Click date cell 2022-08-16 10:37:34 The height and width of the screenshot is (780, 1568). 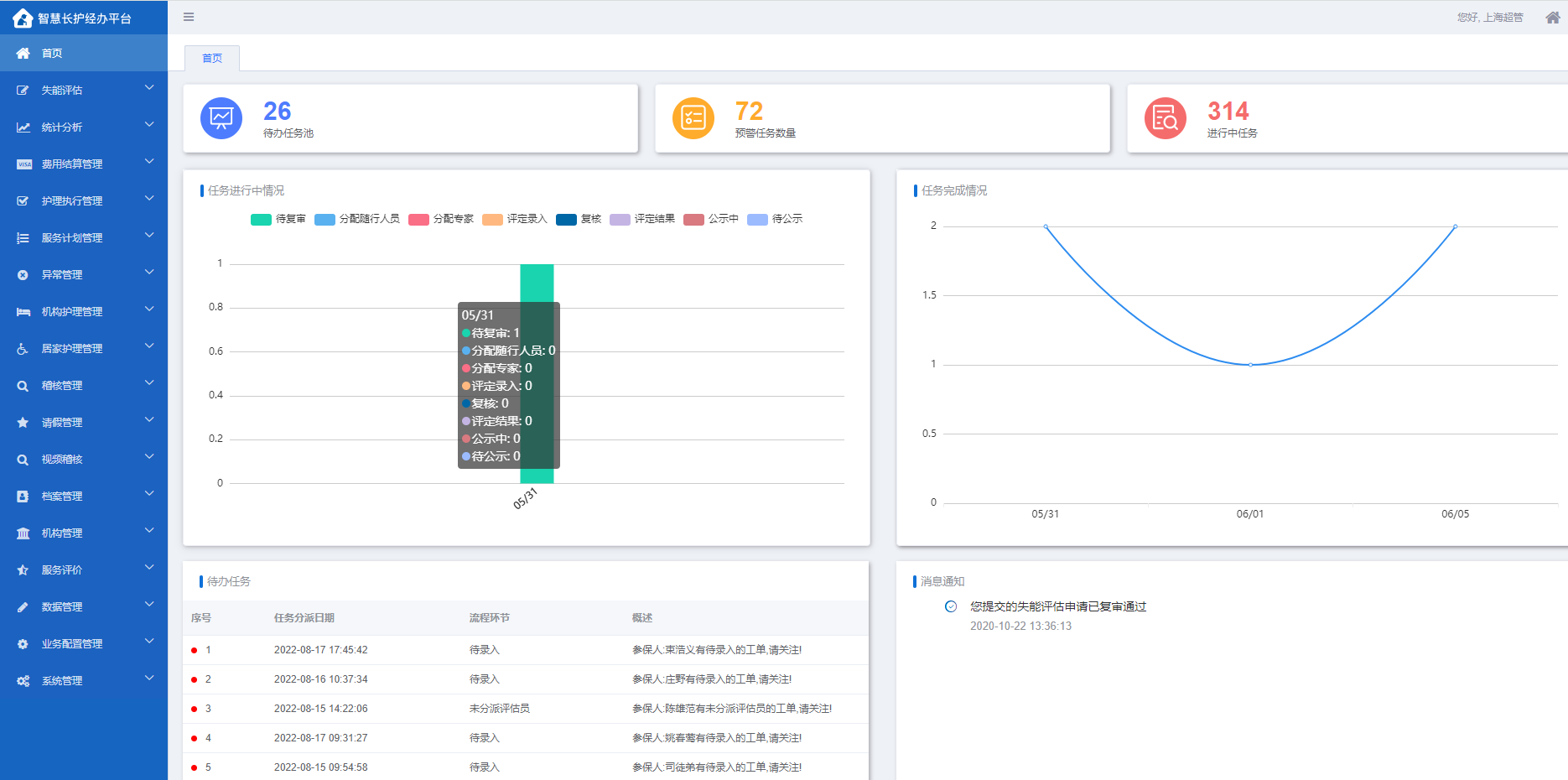click(x=321, y=679)
